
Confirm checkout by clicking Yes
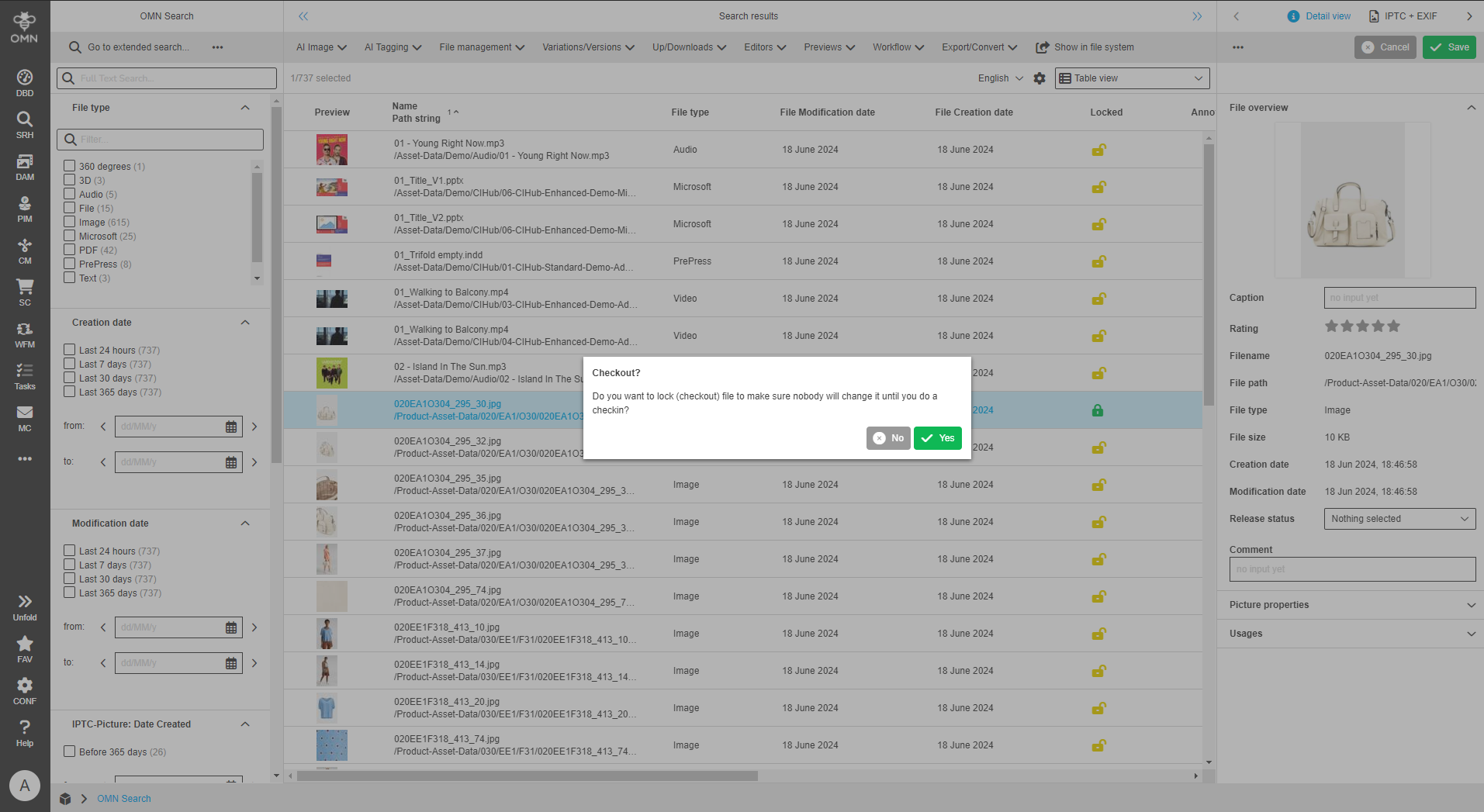937,437
